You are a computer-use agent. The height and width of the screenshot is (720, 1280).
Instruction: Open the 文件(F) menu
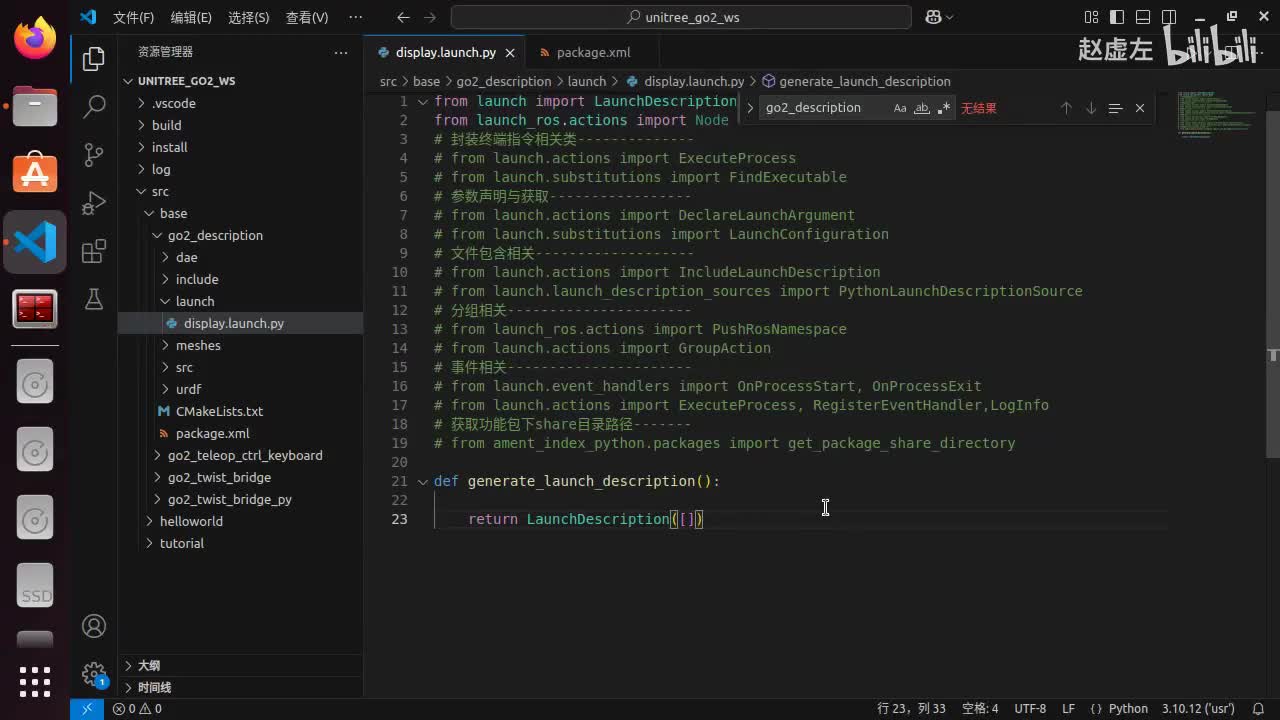tap(133, 17)
